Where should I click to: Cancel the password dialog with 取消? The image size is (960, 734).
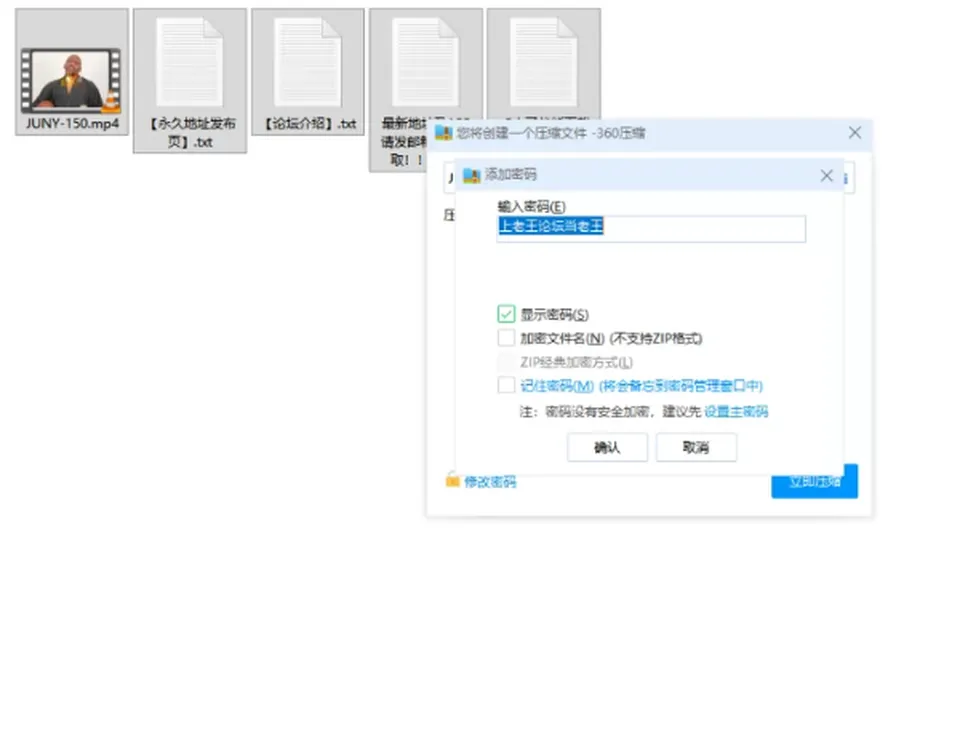(696, 448)
